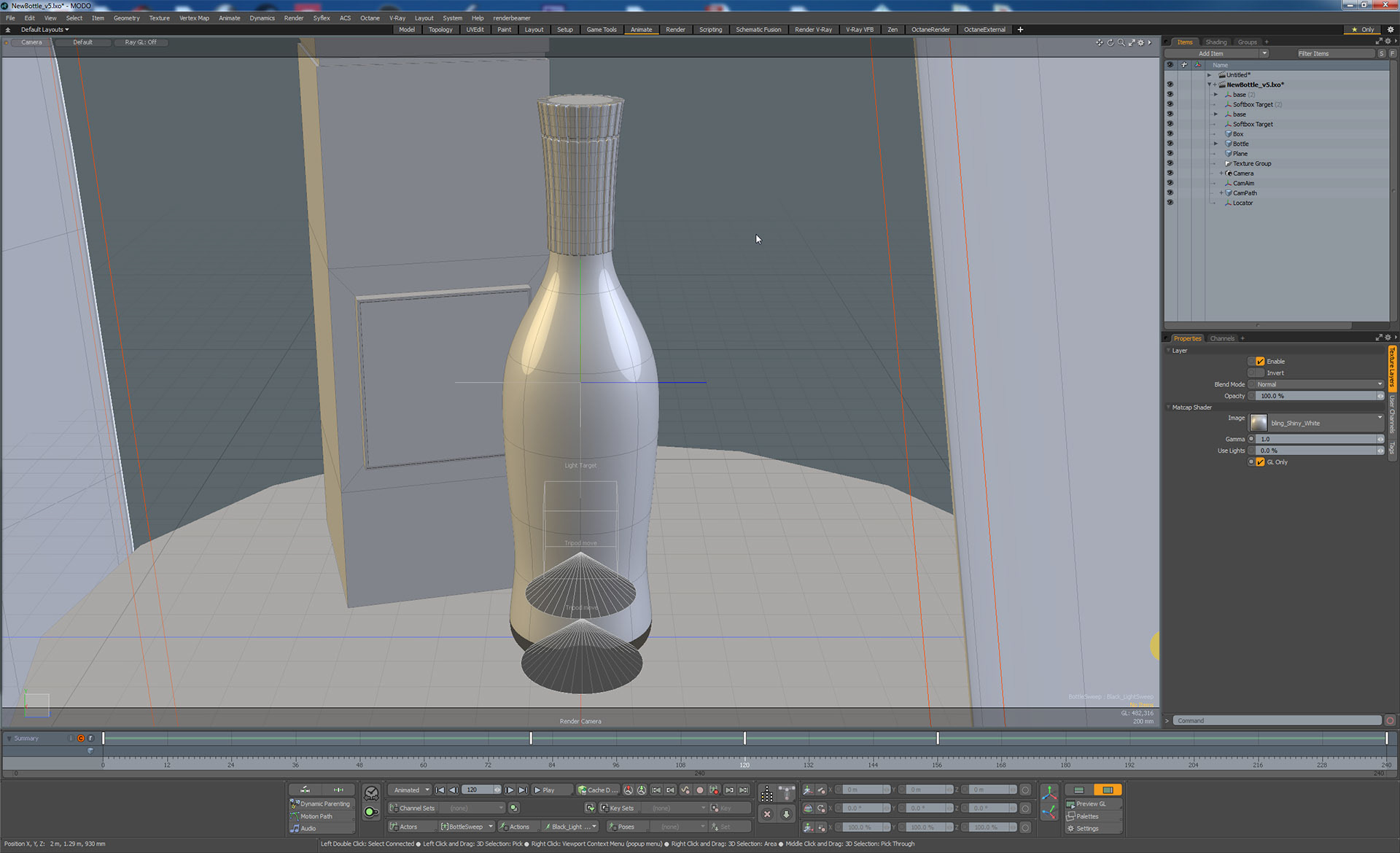Toggle the GL Only checkbox
Viewport: 1400px width, 853px height.
tap(1260, 462)
